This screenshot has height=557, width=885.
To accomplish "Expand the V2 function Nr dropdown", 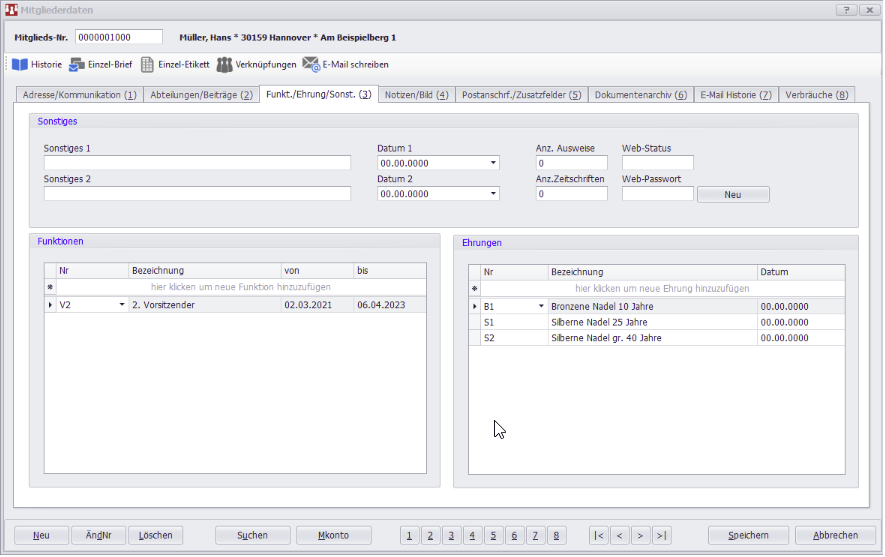I will click(122, 305).
